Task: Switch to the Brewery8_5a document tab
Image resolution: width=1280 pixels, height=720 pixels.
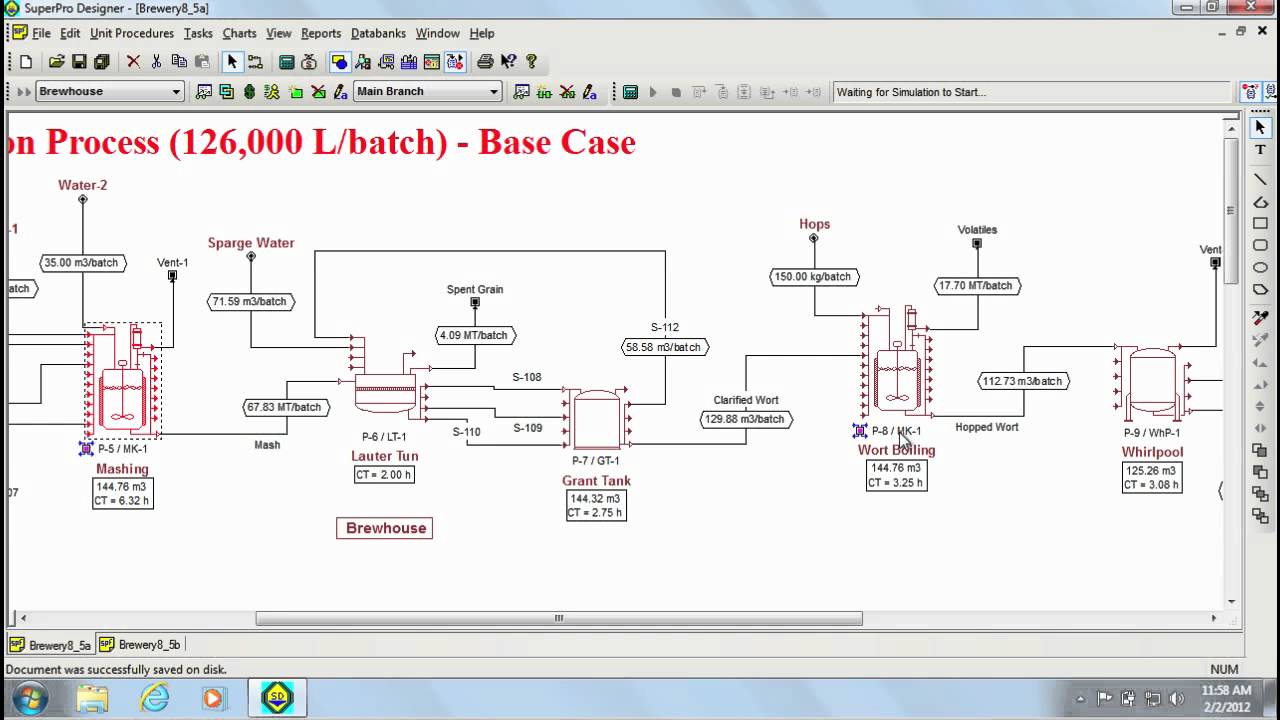Action: pos(51,645)
